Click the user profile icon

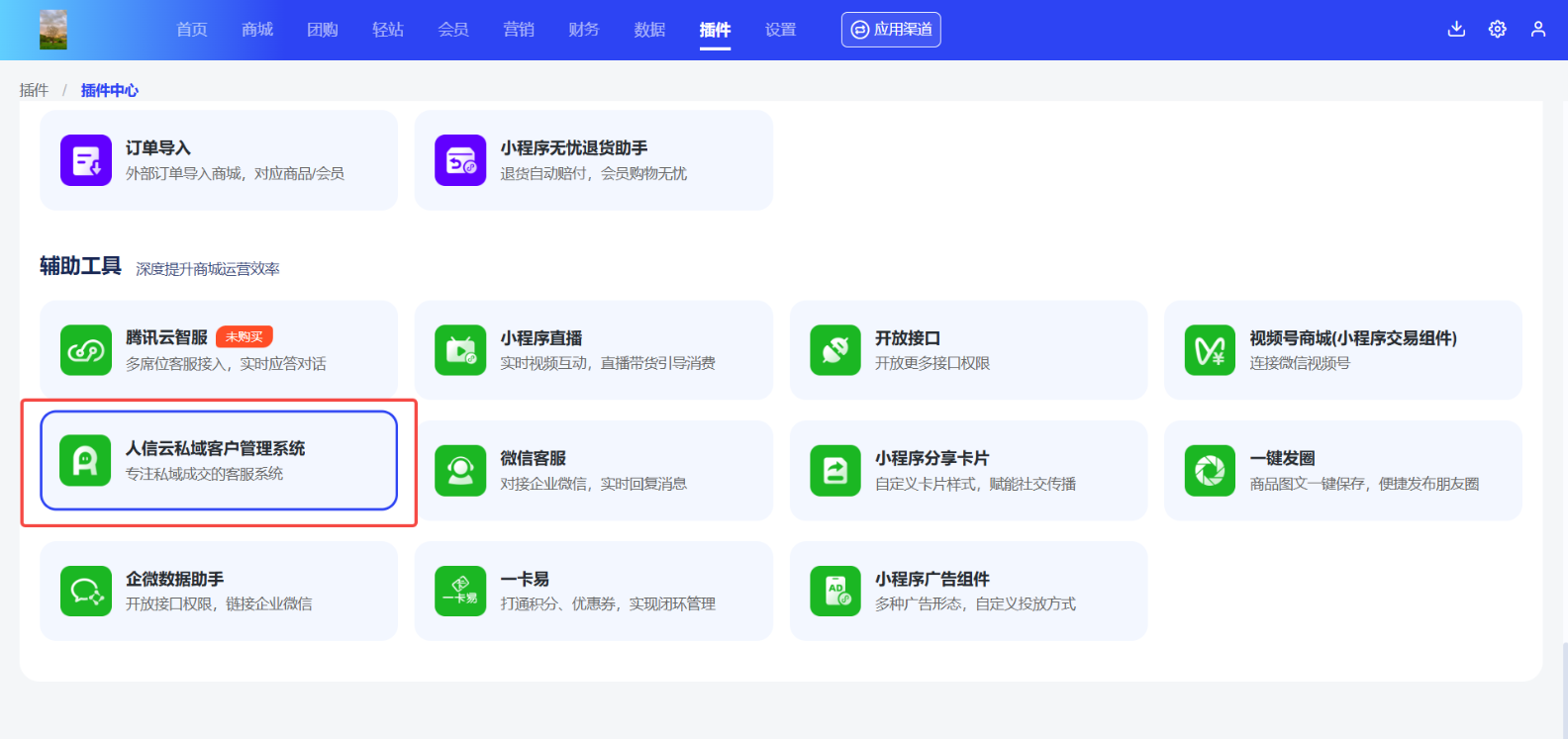tap(1538, 30)
